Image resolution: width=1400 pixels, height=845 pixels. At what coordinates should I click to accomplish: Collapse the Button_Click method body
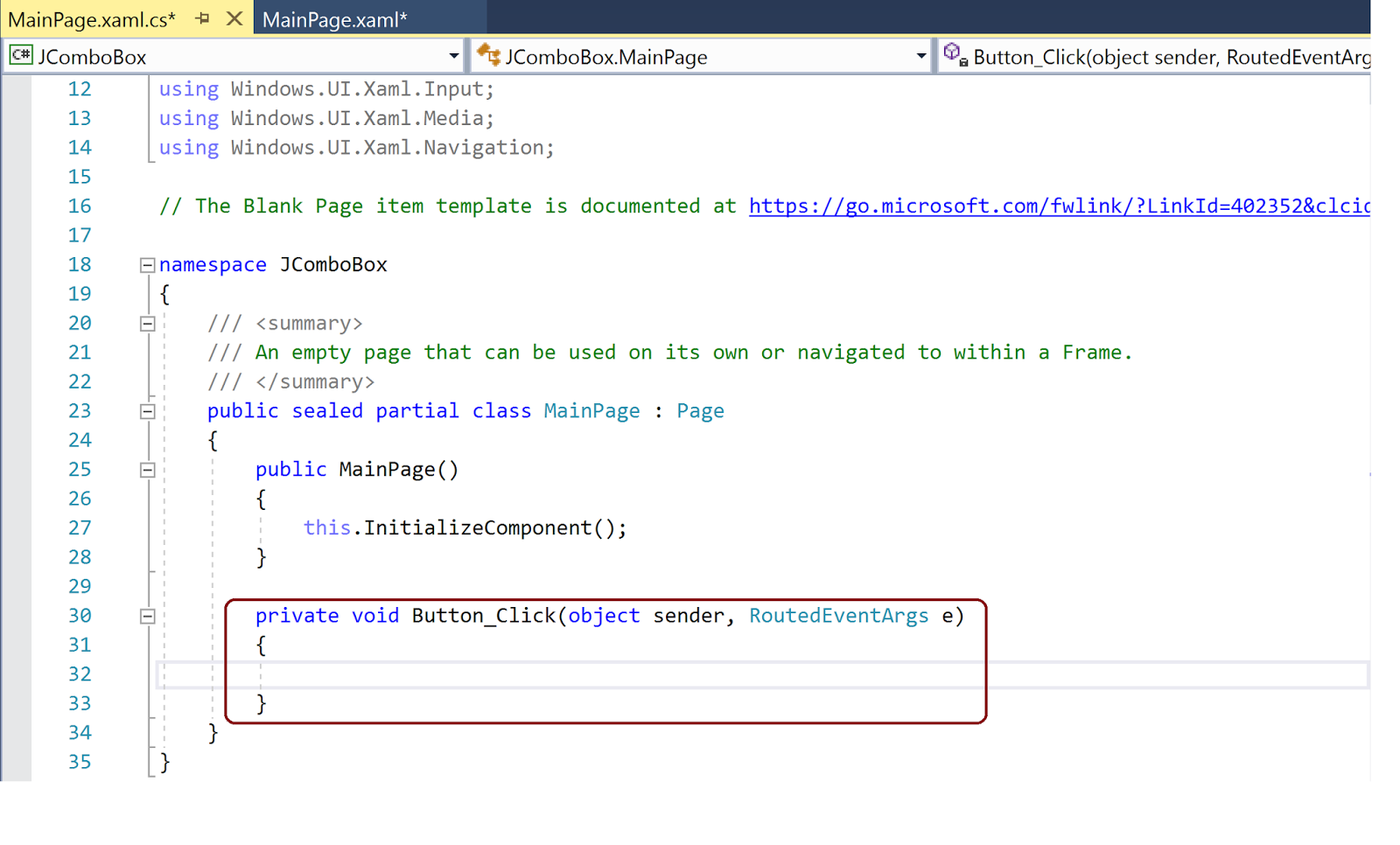coord(147,615)
